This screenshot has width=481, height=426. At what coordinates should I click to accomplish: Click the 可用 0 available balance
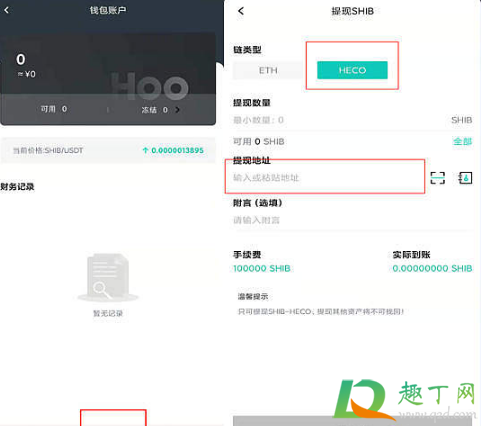click(x=54, y=109)
